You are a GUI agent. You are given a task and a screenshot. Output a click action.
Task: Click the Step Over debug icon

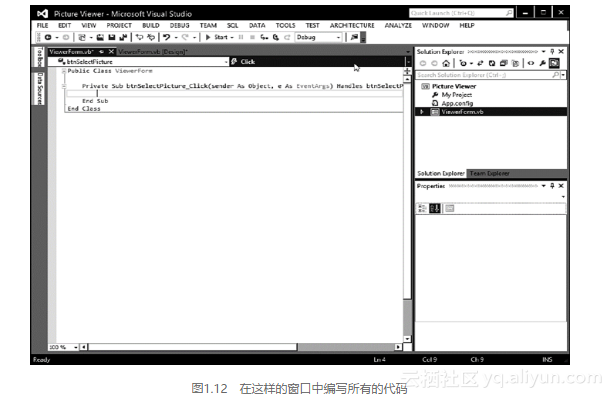(x=276, y=37)
